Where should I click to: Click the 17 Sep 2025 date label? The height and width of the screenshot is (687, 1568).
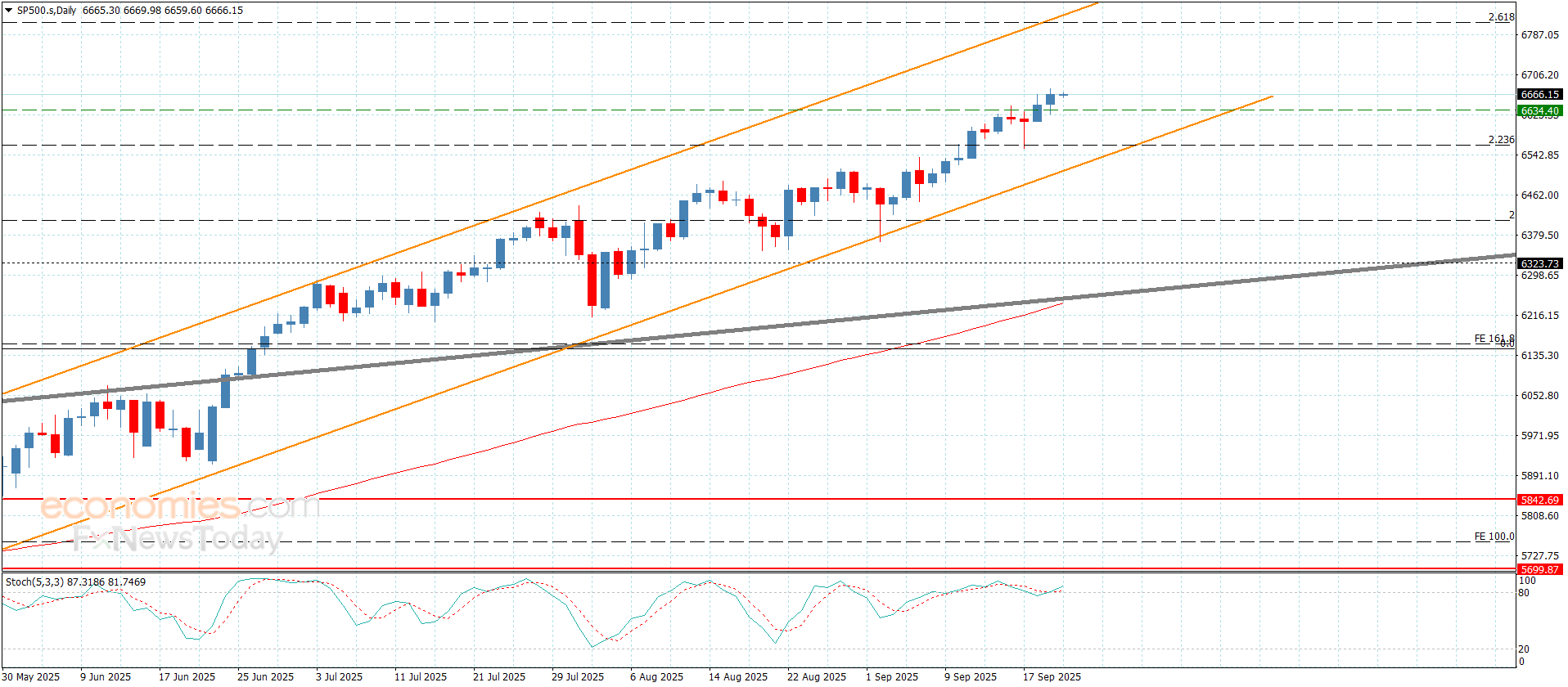[1052, 677]
